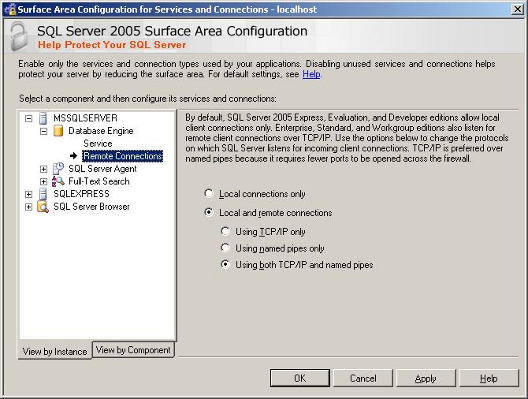Expand the SQL Server Agent node
This screenshot has height=399, width=528.
click(x=43, y=169)
